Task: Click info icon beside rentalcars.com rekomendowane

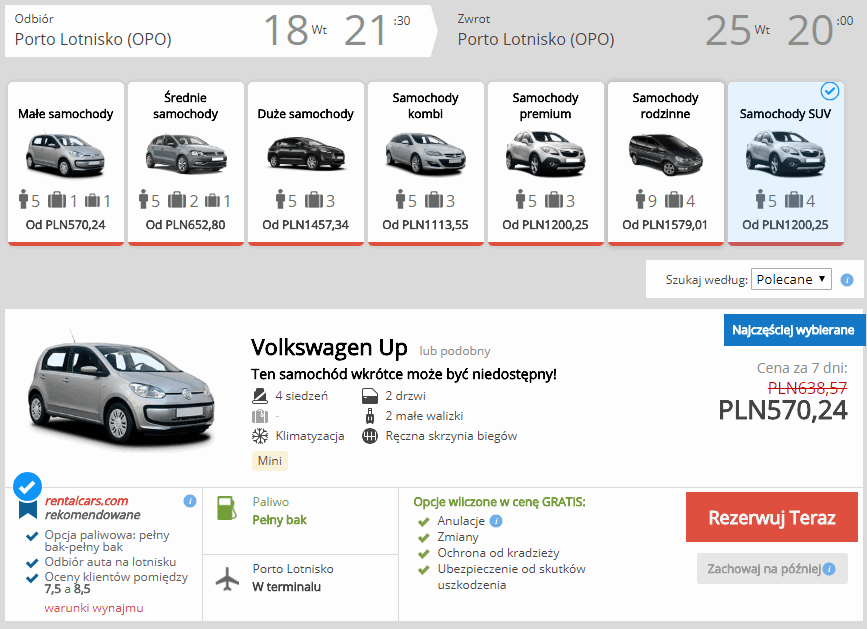Action: coord(190,501)
